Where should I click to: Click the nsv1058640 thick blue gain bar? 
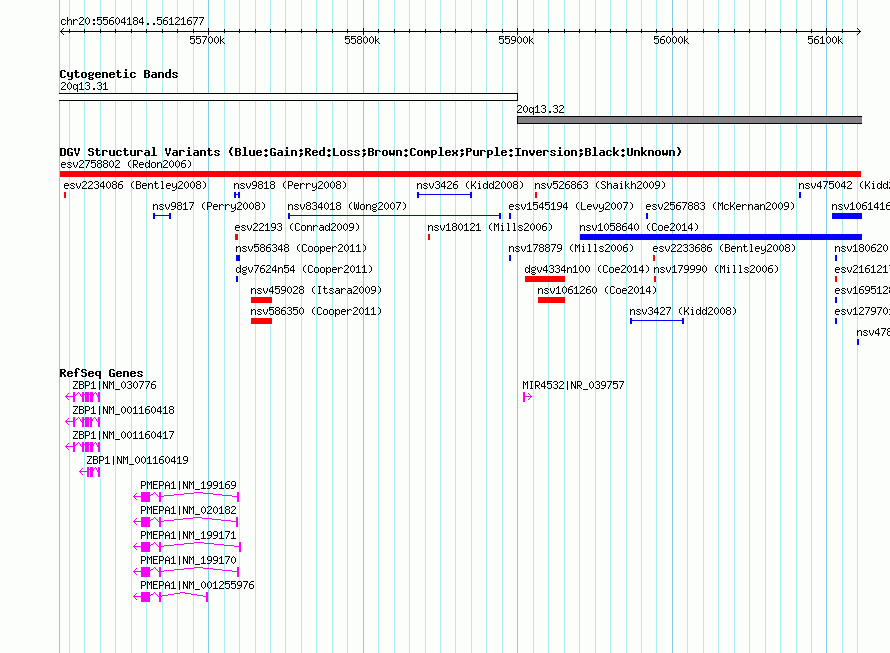[x=721, y=237]
